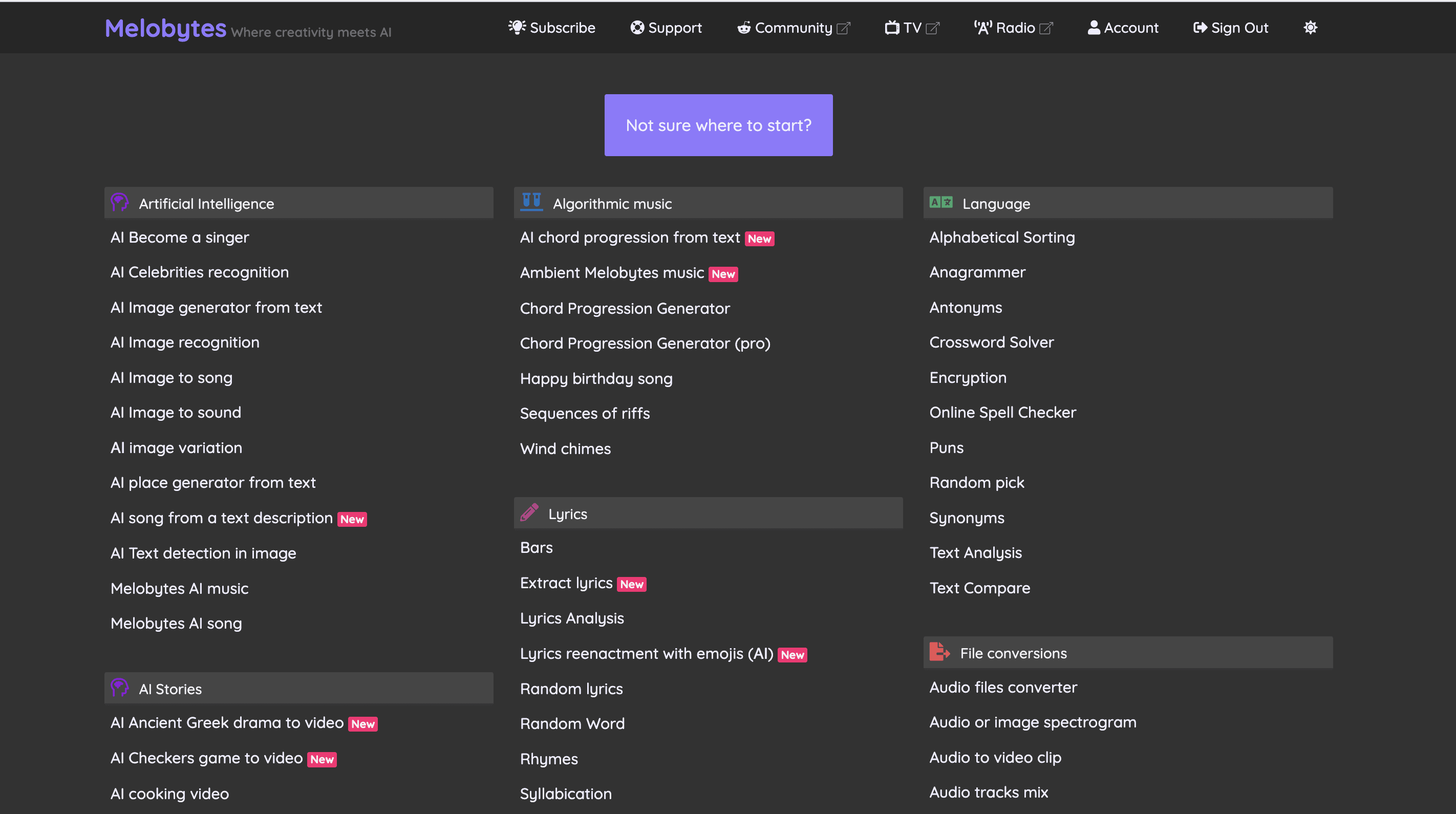The height and width of the screenshot is (814, 1456).
Task: Open Audio to video clip
Action: point(995,758)
